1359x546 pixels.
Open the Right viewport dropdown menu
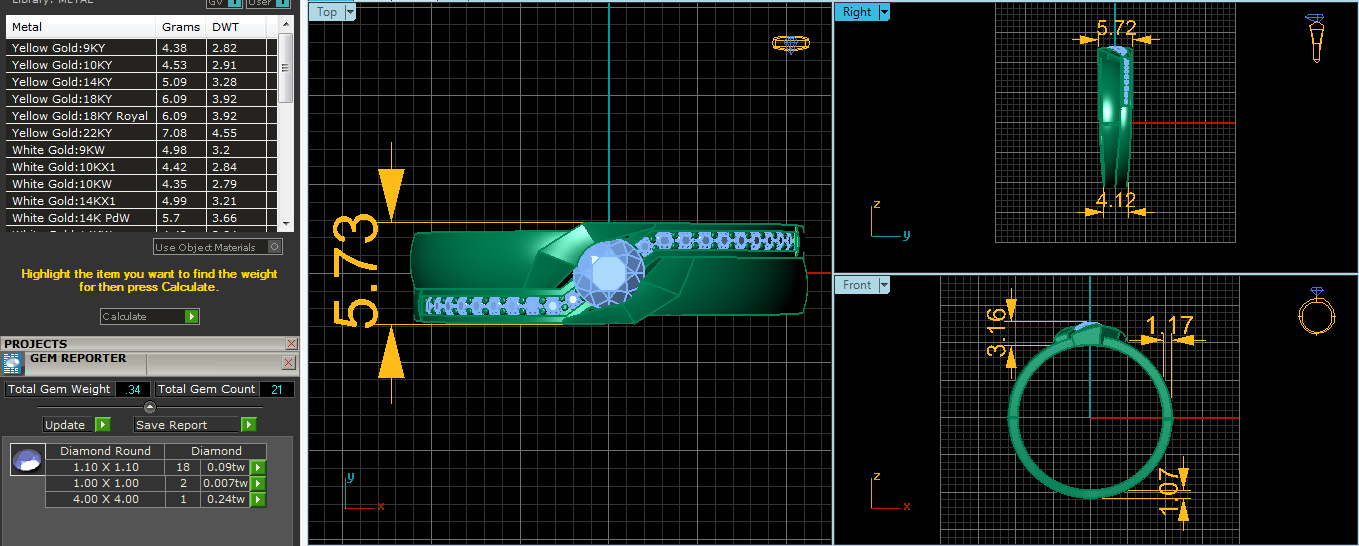click(884, 12)
